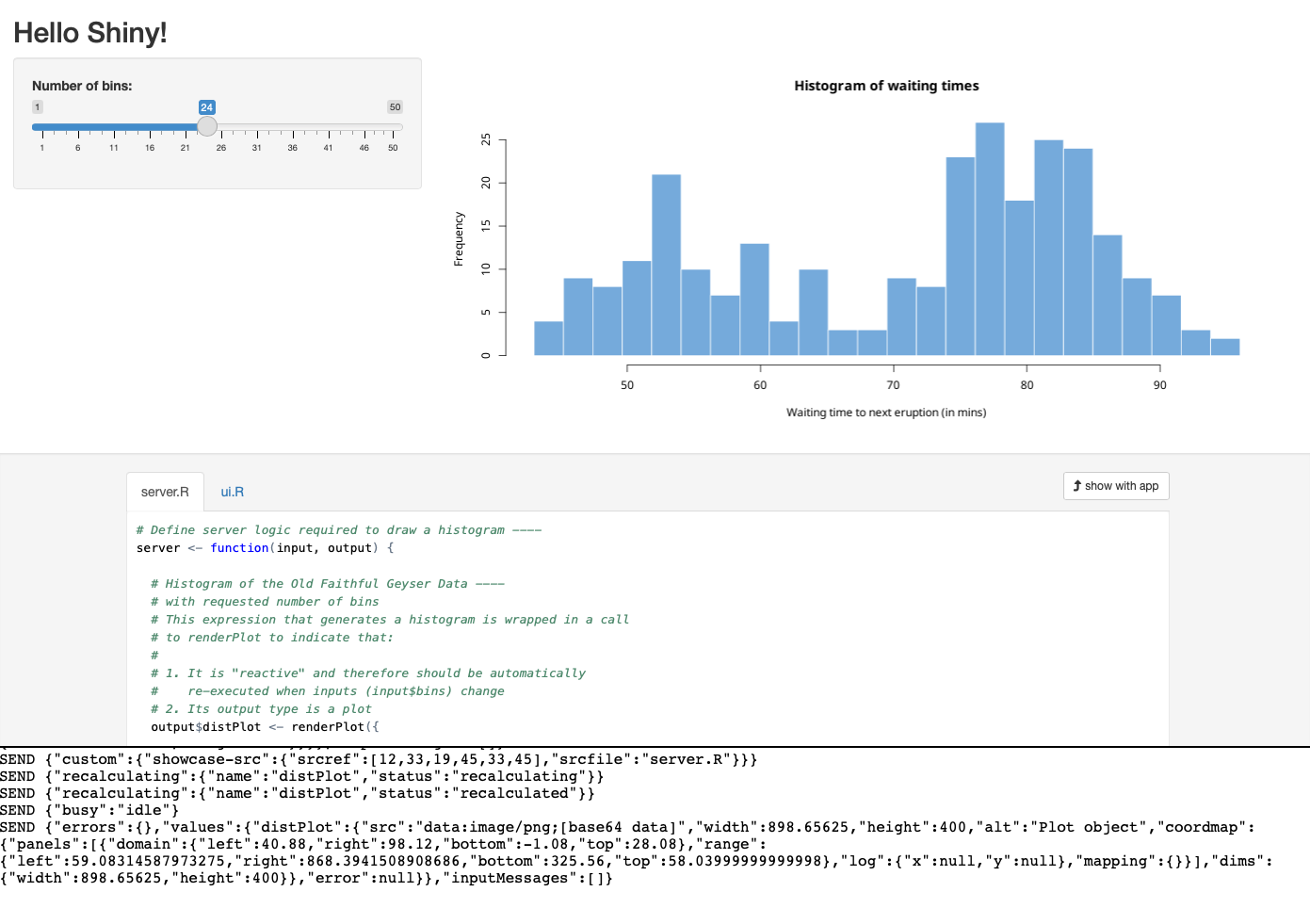1310x924 pixels.
Task: Click the slider tick labeled 11
Action: click(x=114, y=147)
